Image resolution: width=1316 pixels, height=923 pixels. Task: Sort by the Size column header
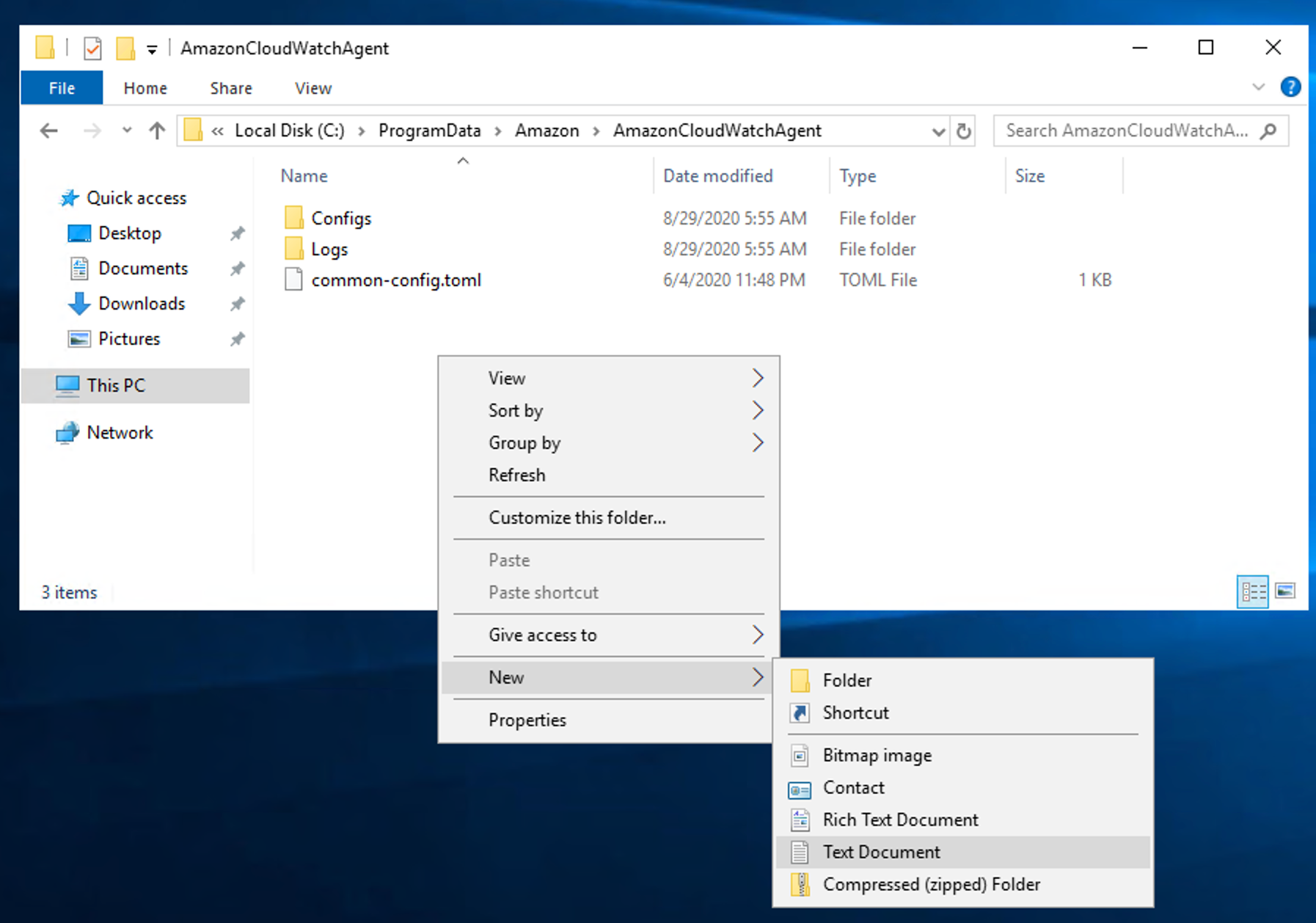coord(1030,176)
